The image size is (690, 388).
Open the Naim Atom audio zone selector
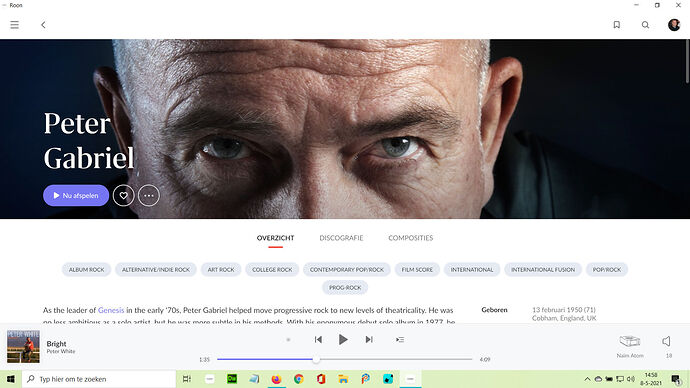click(630, 346)
